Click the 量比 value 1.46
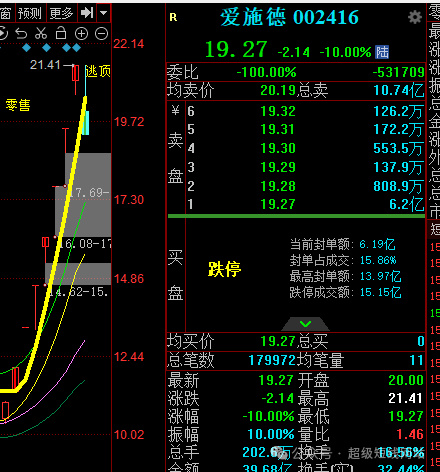Viewport: 440px width, 472px height. pos(410,434)
